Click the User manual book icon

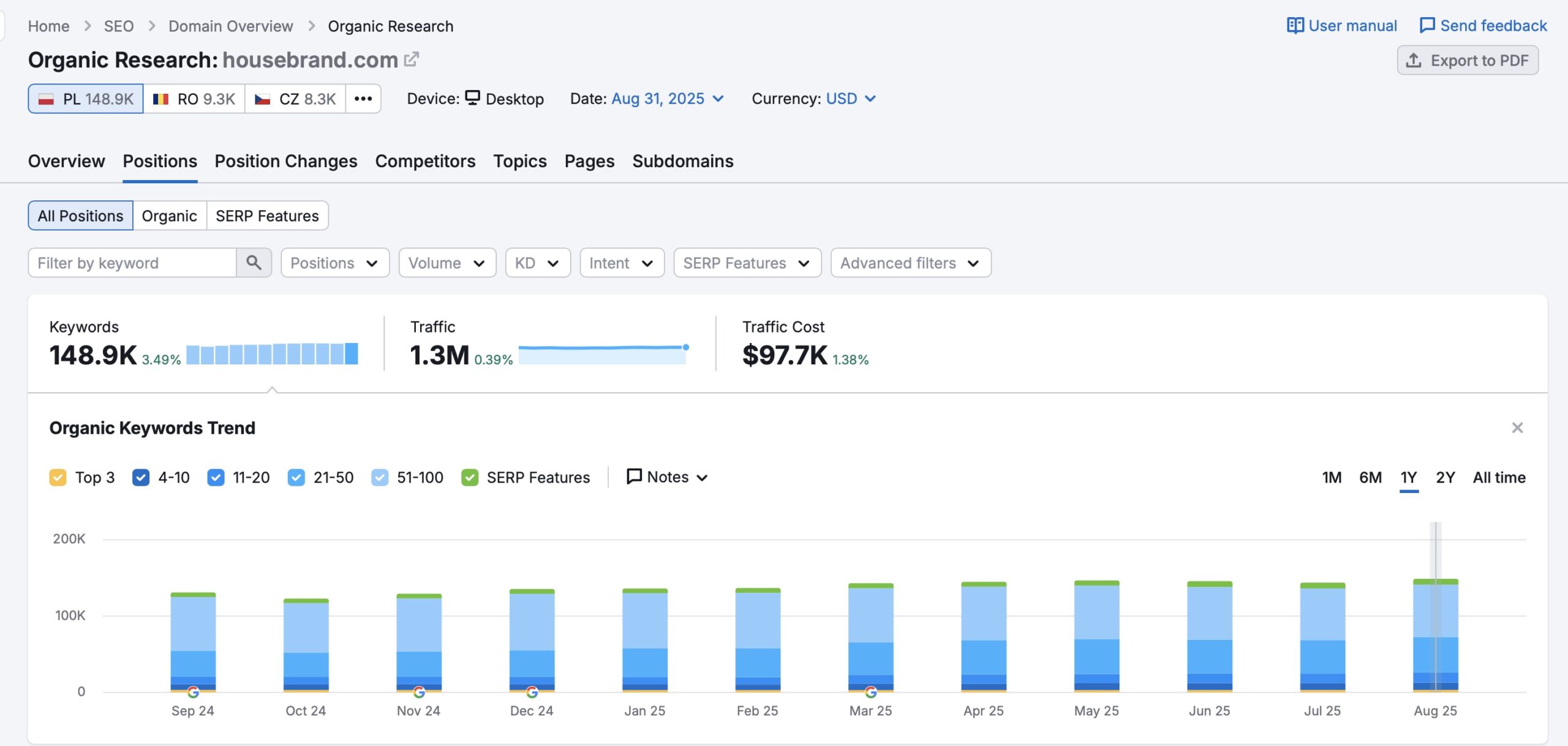point(1295,26)
